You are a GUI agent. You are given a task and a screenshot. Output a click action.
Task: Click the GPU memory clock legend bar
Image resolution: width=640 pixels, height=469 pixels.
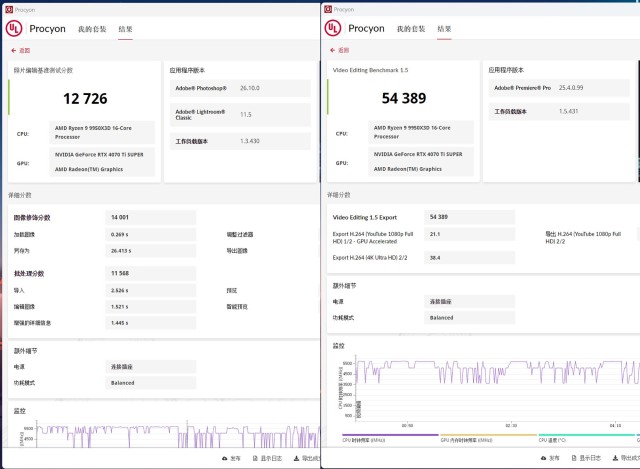point(488,435)
